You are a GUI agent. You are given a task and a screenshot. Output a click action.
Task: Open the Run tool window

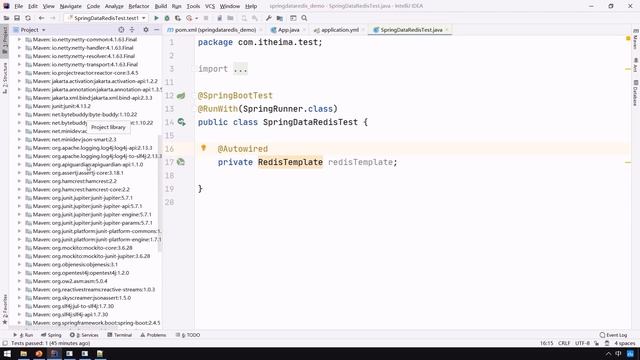tap(24, 335)
